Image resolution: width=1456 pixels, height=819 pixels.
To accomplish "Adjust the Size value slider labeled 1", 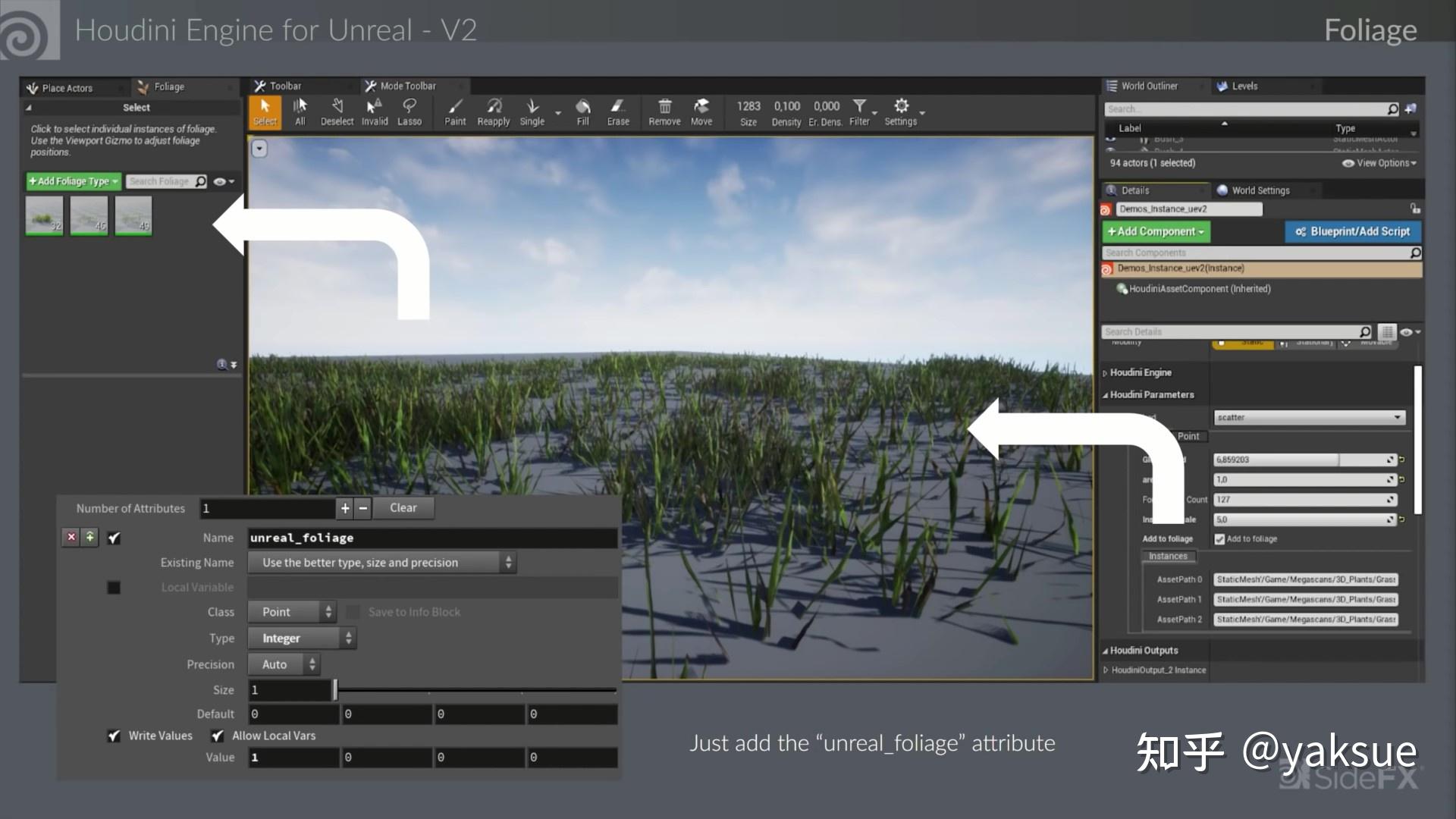I will [x=290, y=689].
